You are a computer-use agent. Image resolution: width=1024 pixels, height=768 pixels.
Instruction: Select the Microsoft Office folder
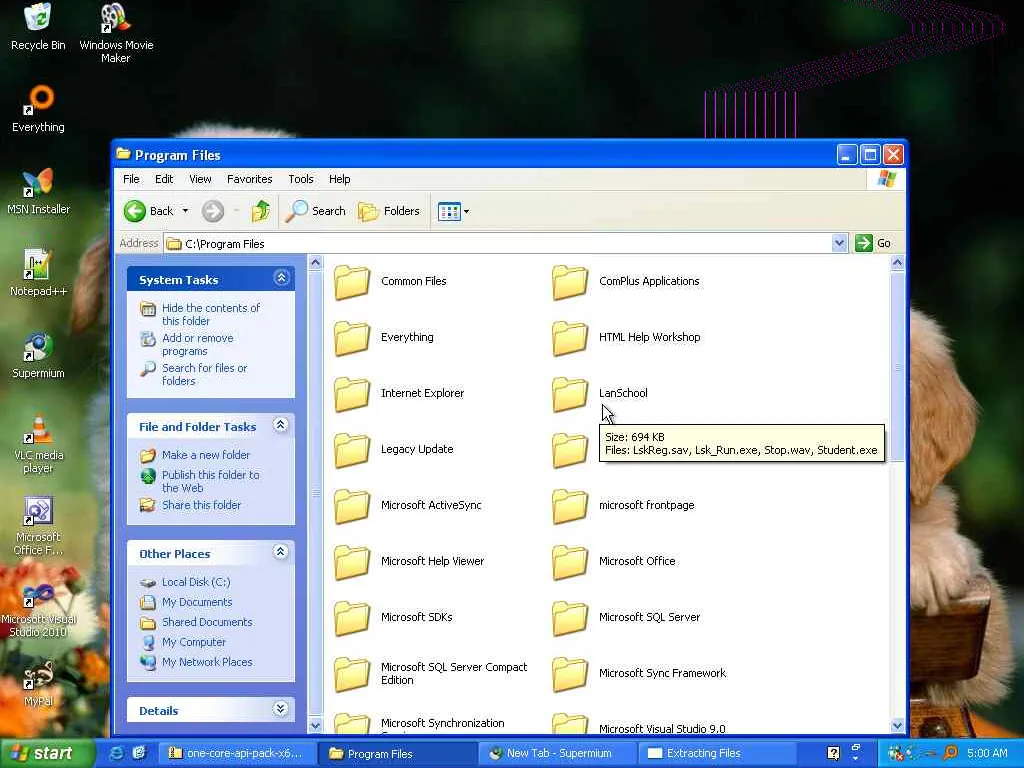pos(614,562)
